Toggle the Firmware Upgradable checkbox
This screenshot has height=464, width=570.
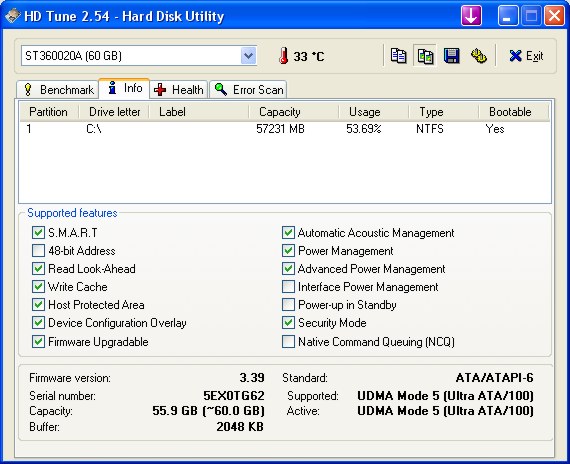[x=38, y=341]
